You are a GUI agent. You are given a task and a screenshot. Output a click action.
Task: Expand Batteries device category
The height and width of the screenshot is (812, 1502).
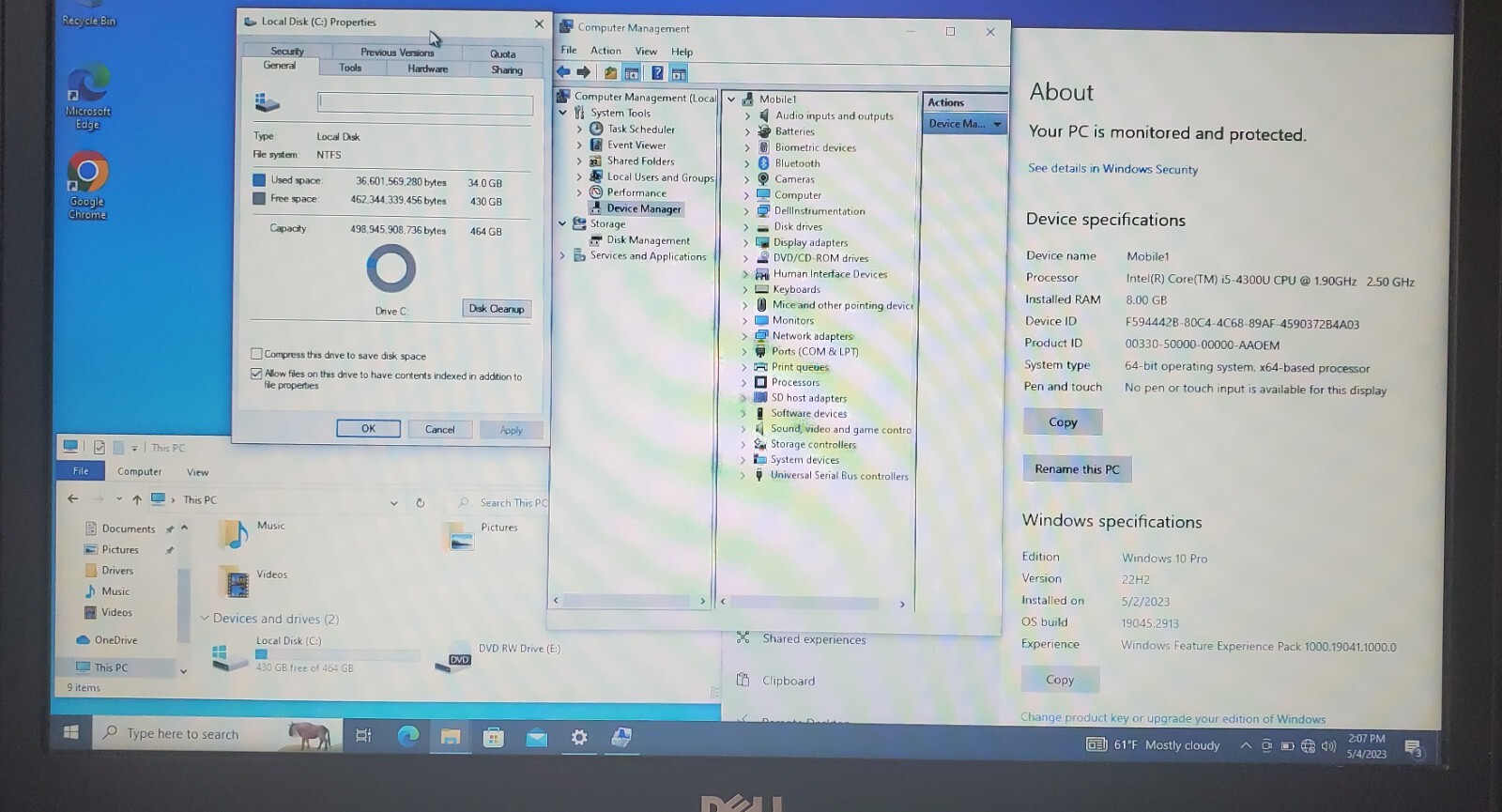747,131
